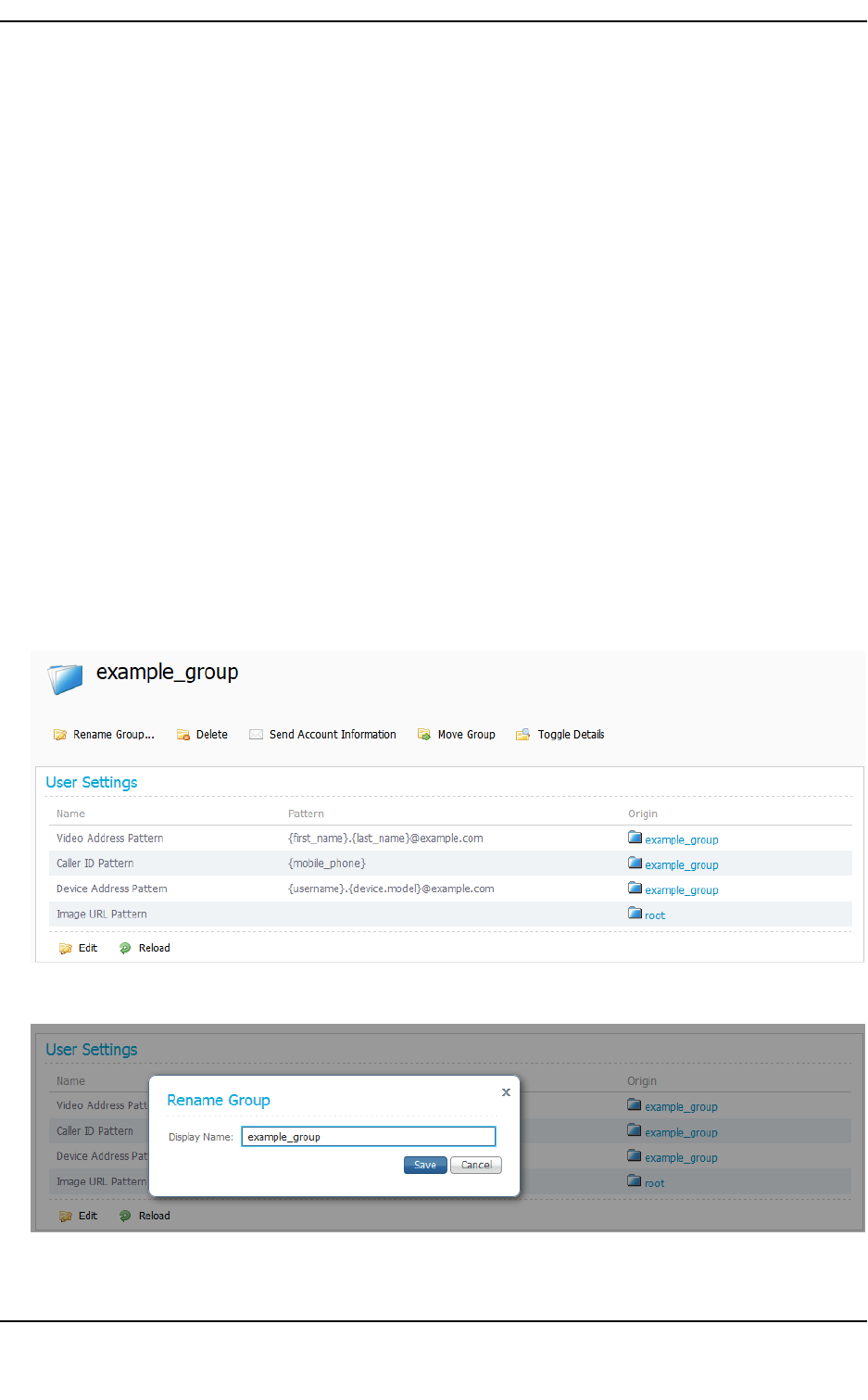Open the upper panel's root origin link

tap(655, 915)
